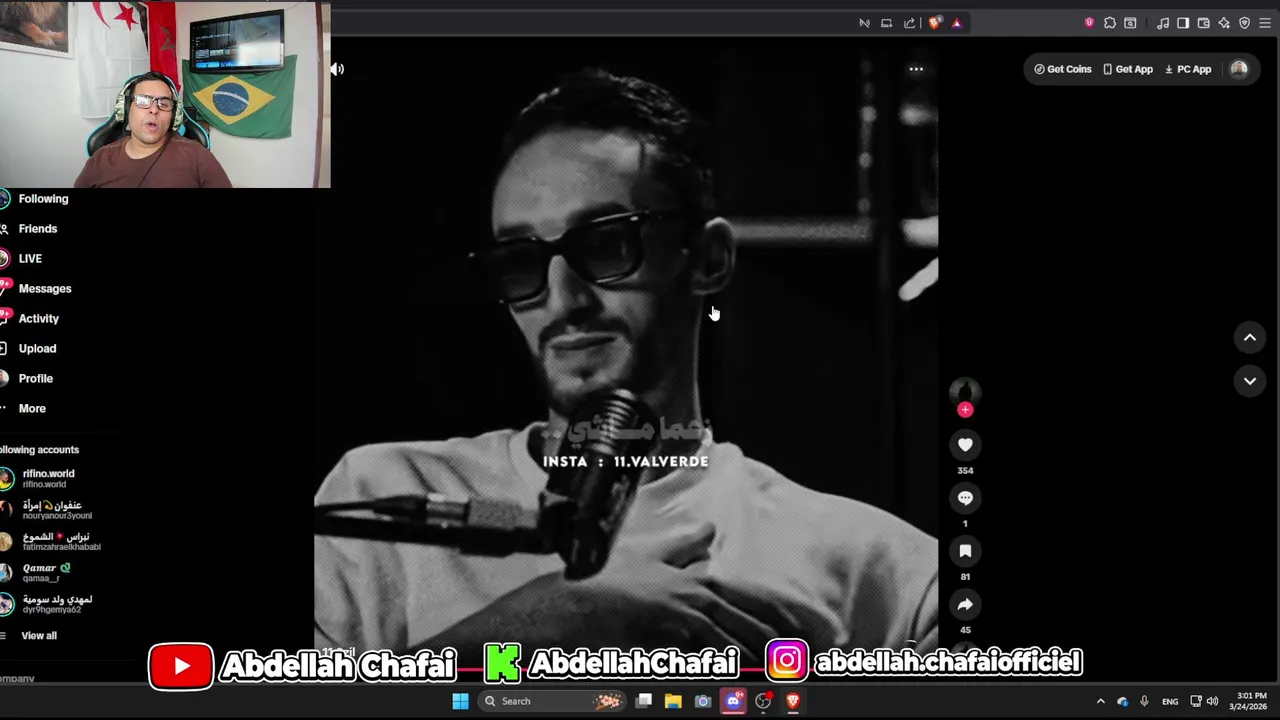Click the Get App button
The height and width of the screenshot is (720, 1280).
(1128, 69)
